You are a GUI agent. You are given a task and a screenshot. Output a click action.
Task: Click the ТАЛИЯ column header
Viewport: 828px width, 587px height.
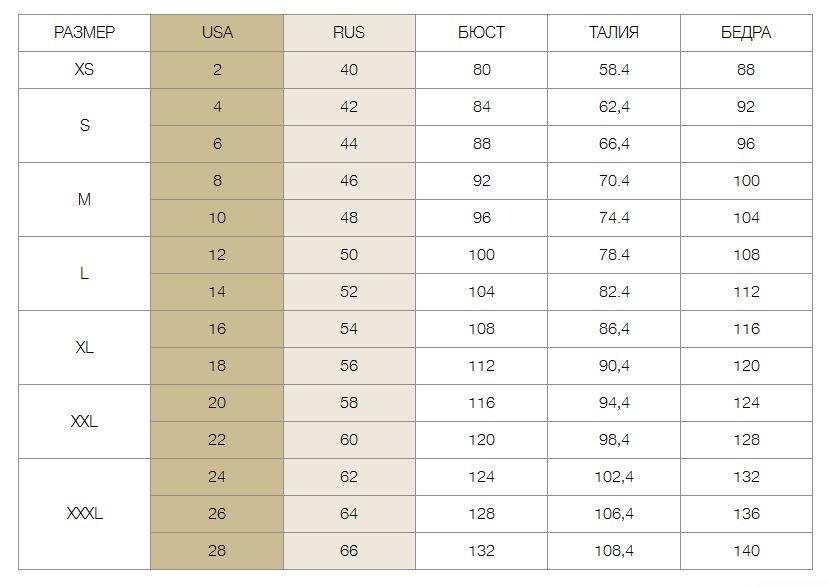coord(614,32)
